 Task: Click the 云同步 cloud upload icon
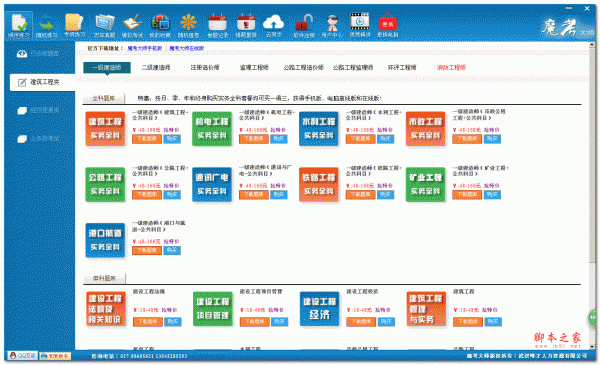[274, 25]
